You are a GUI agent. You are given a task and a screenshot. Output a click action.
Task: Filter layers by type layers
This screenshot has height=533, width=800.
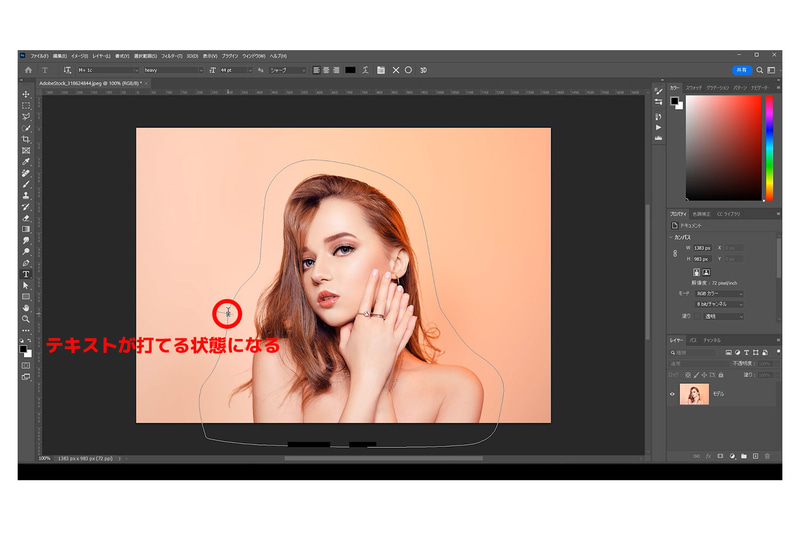point(746,352)
